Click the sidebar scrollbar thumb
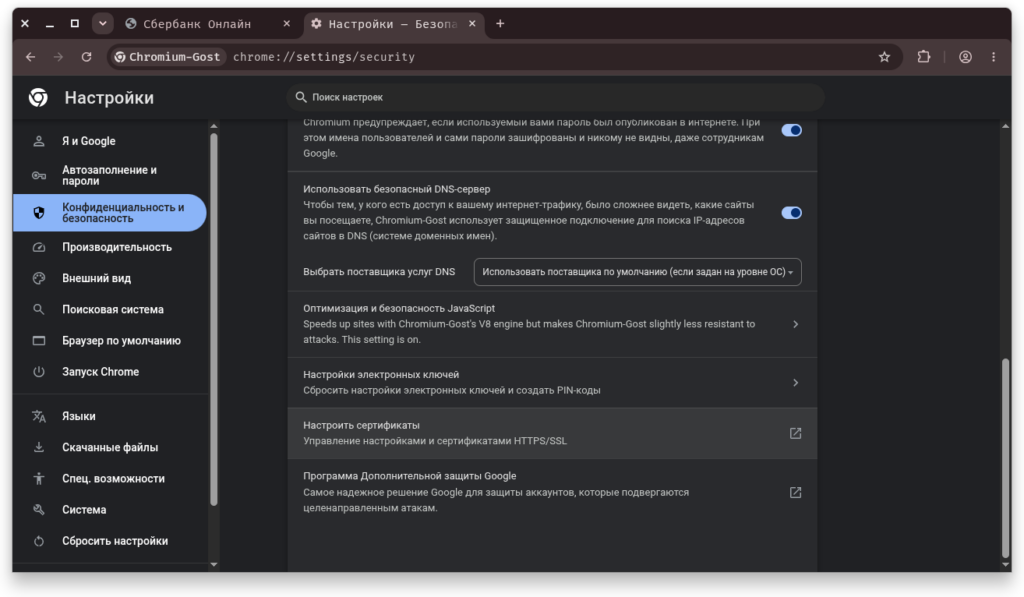This screenshot has height=597, width=1024. point(214,319)
